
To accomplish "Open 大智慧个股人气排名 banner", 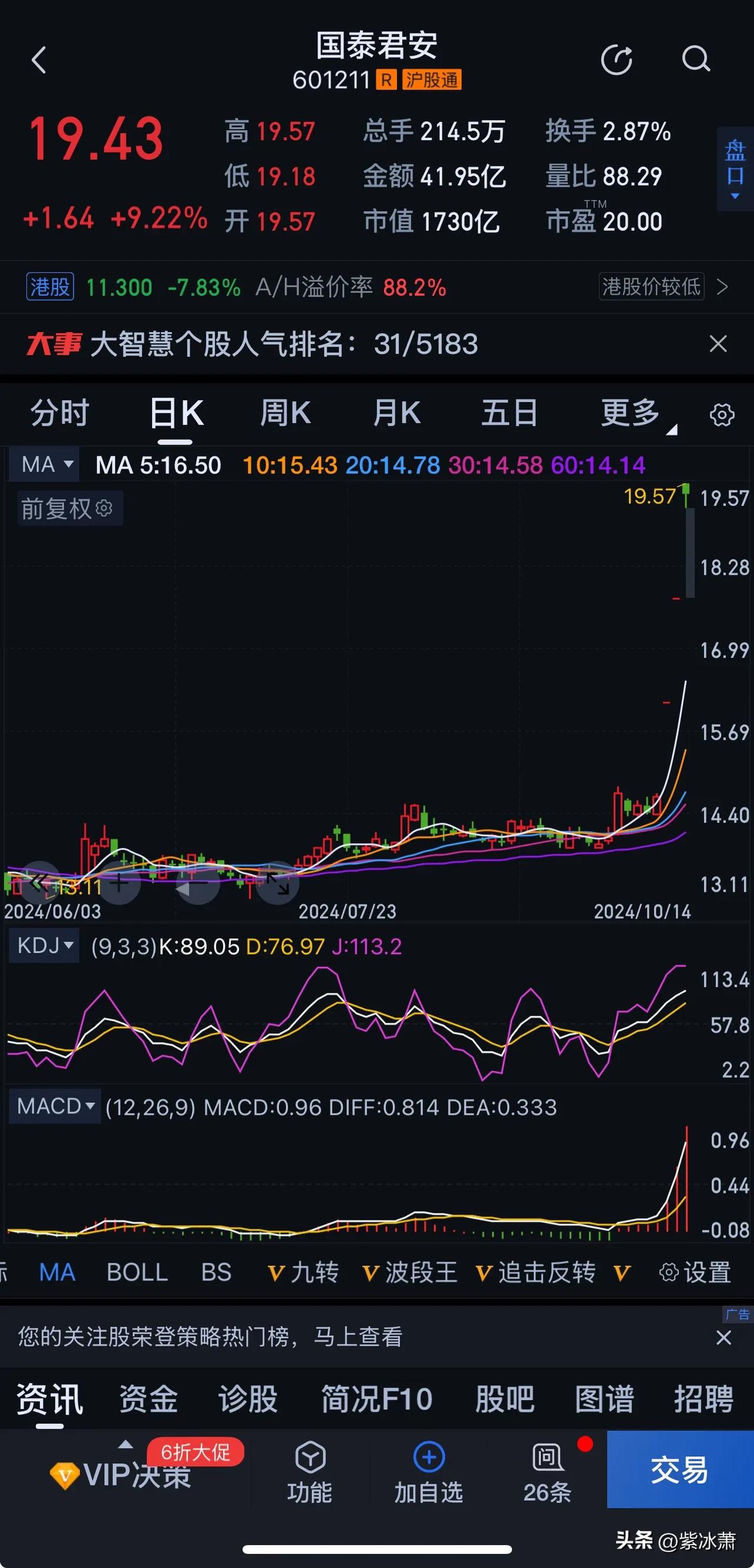I will click(x=284, y=344).
